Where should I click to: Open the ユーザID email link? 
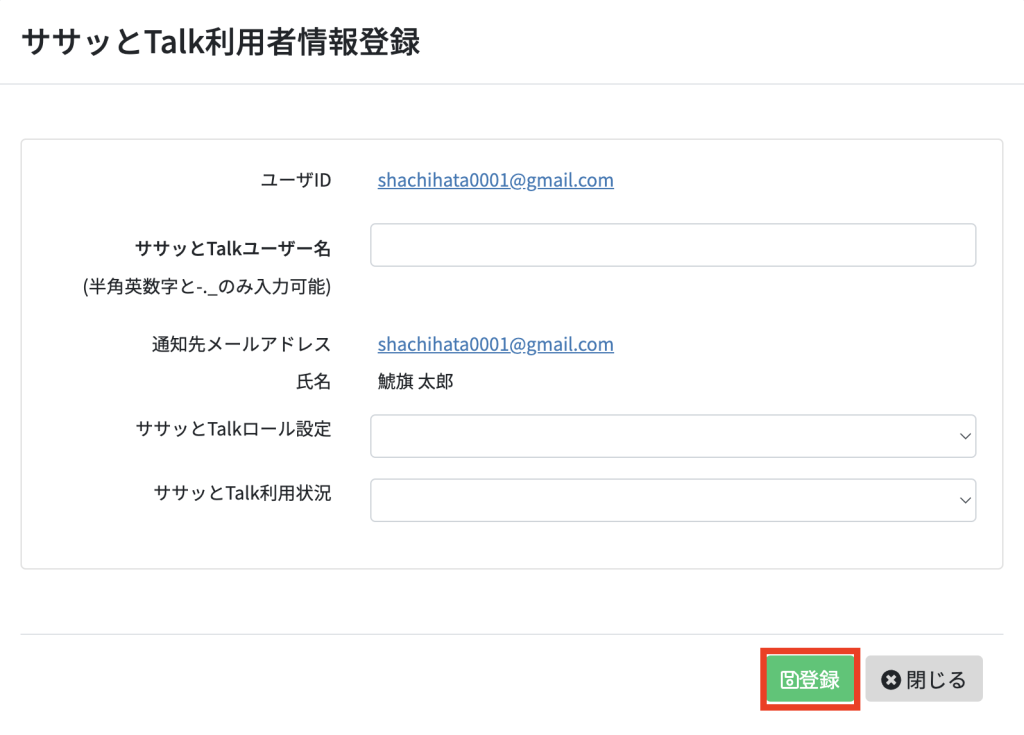496,180
